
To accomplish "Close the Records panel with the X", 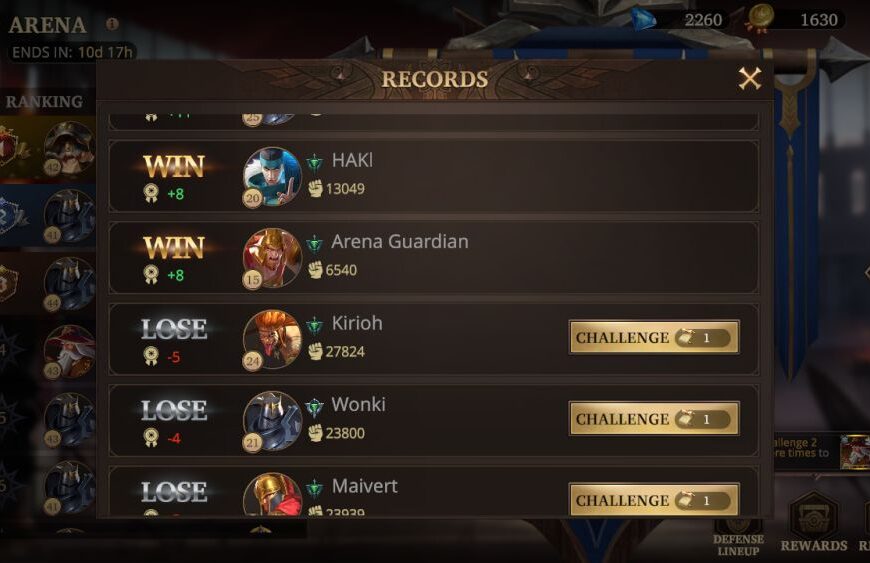I will click(x=750, y=79).
